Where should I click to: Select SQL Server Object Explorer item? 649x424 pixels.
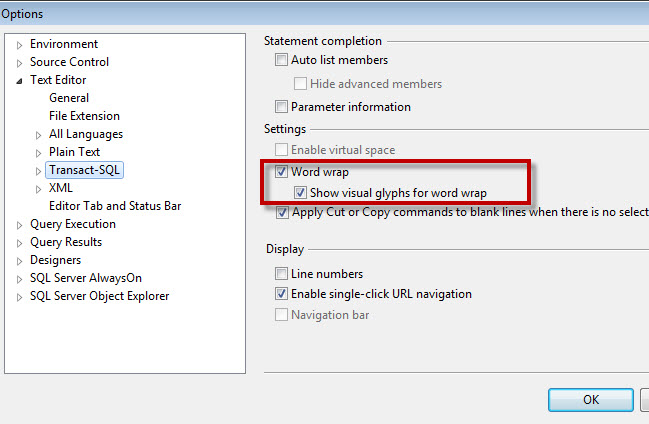pyautogui.click(x=99, y=296)
